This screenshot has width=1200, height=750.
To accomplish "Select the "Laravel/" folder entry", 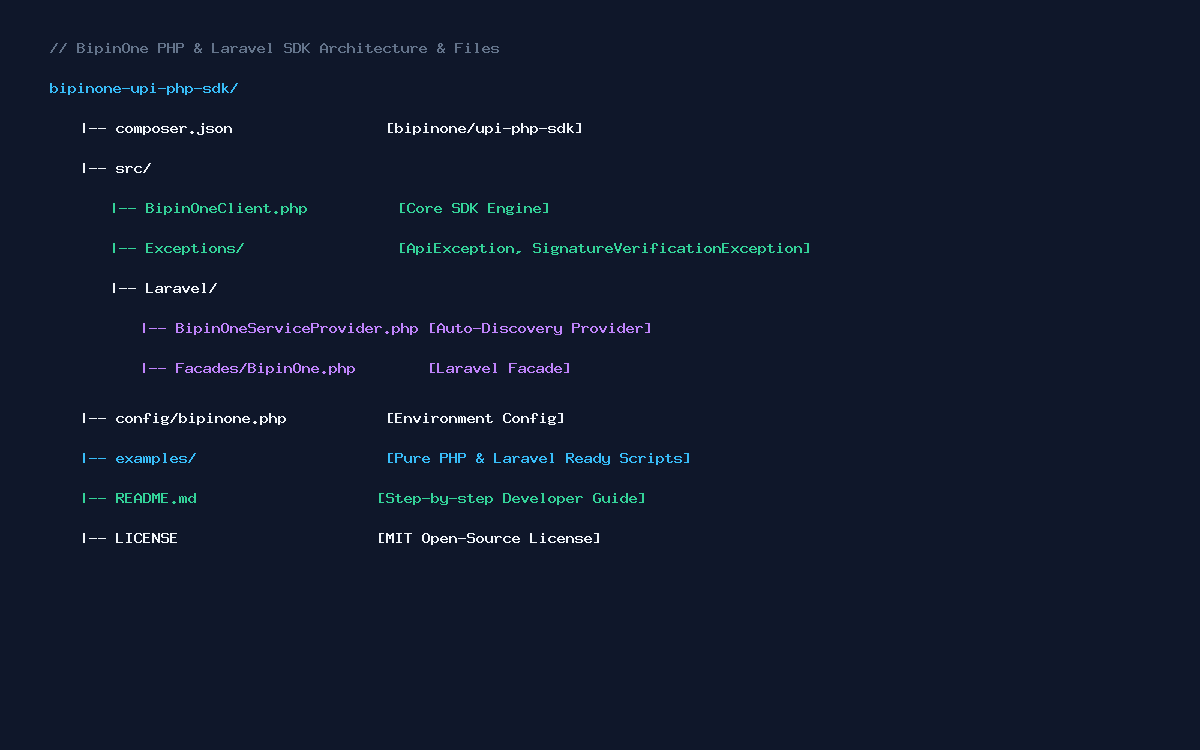I will pyautogui.click(x=181, y=288).
